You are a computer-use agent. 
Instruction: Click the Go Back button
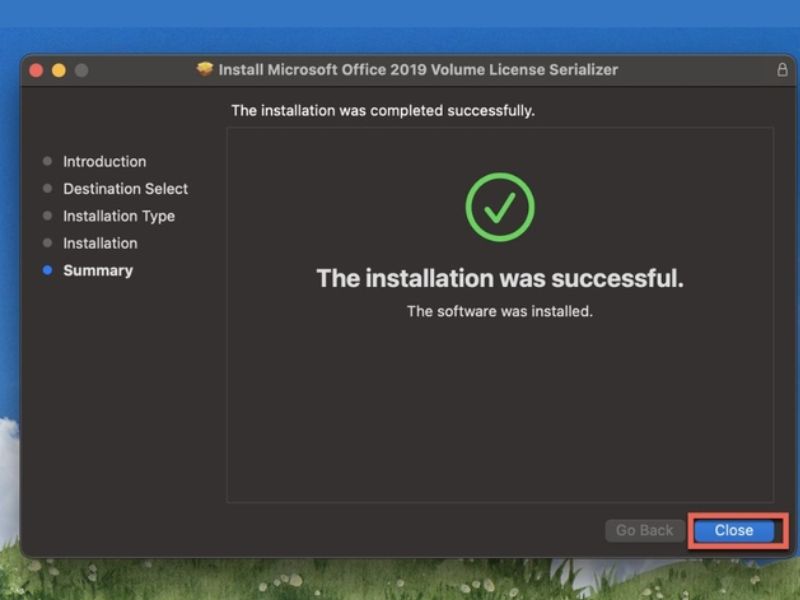point(644,531)
